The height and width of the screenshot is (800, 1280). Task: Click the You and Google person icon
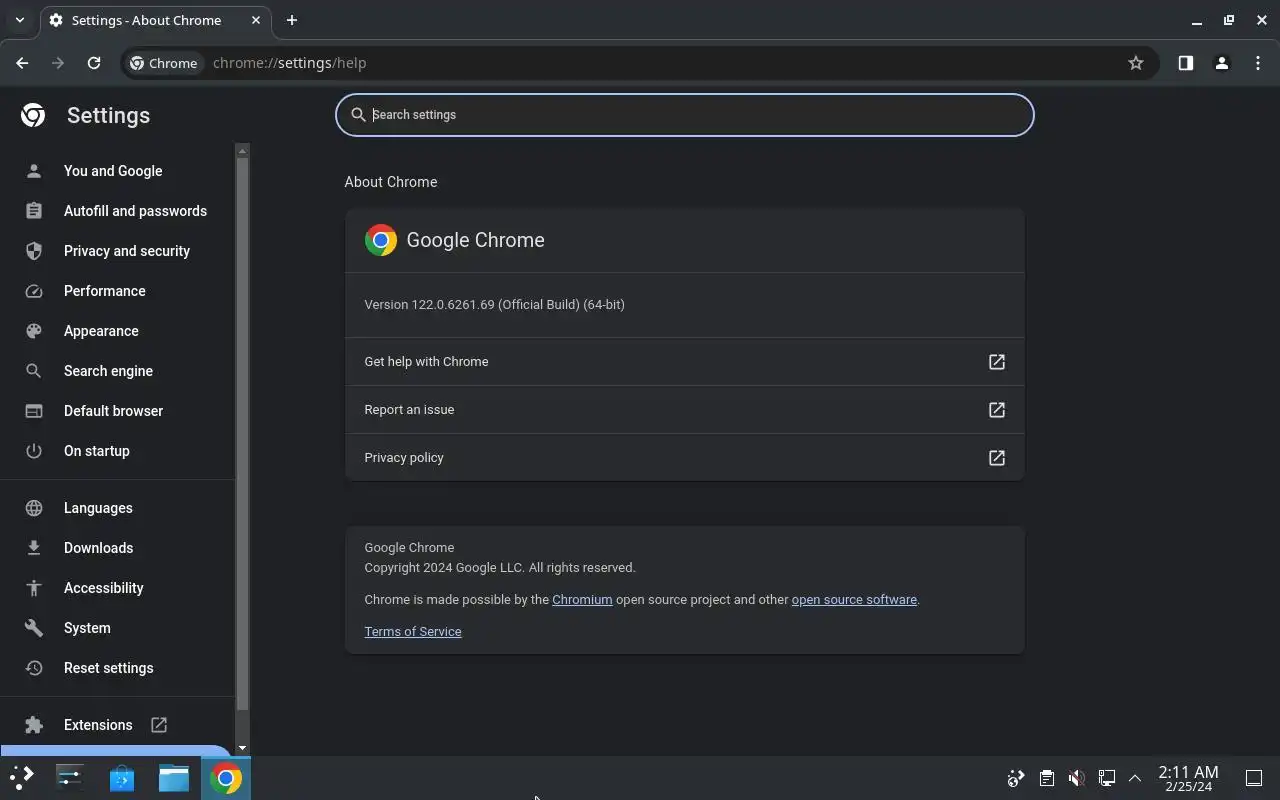click(34, 171)
